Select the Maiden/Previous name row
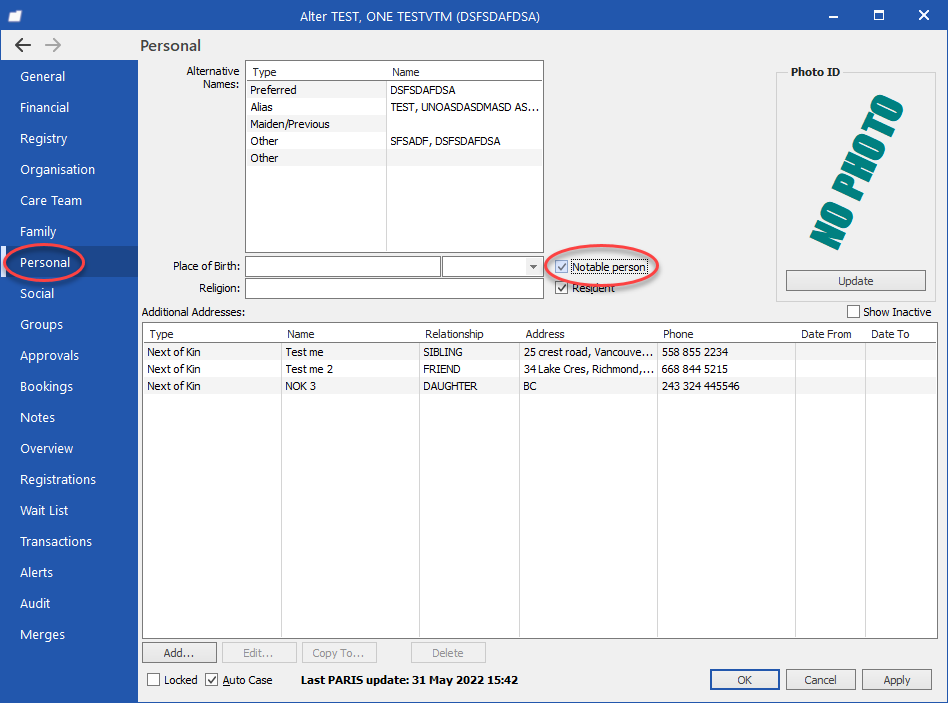Viewport: 948px width, 703px height. click(394, 124)
